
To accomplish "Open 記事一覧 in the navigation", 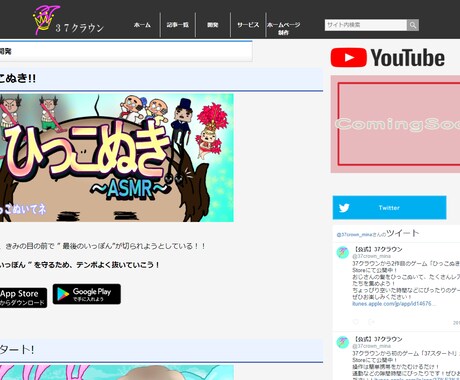I will [178, 25].
